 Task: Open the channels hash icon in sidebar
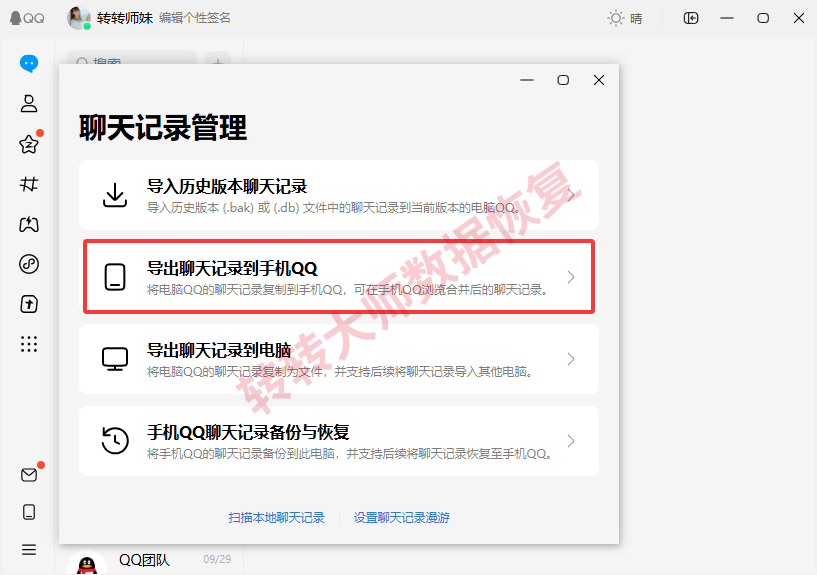pos(29,184)
